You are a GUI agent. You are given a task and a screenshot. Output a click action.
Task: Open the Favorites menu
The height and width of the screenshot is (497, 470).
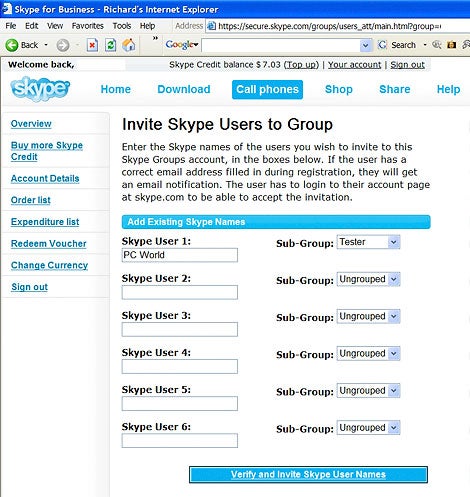[x=88, y=26]
